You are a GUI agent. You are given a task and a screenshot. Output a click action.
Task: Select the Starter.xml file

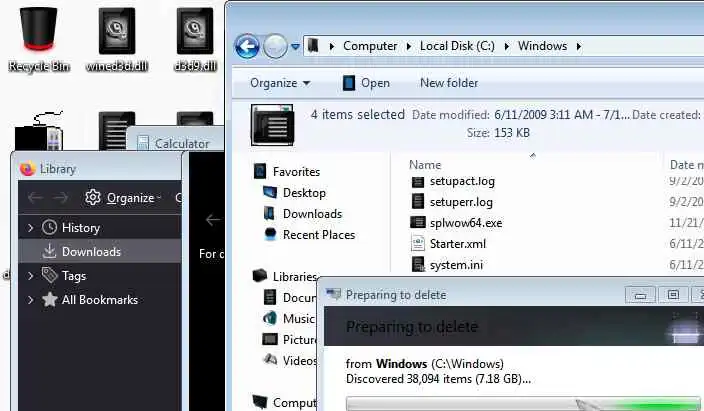458,244
